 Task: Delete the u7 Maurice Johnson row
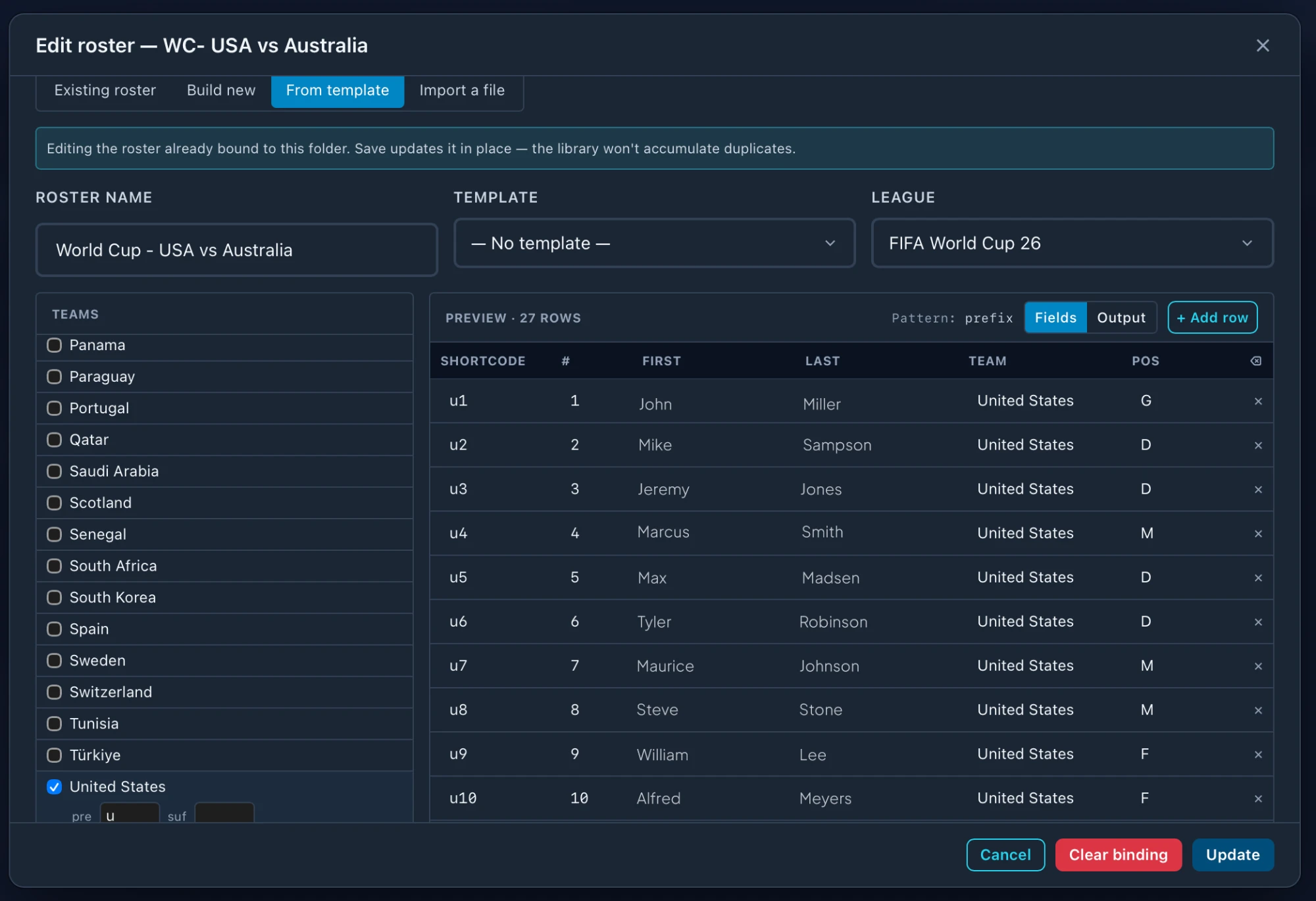click(1258, 665)
